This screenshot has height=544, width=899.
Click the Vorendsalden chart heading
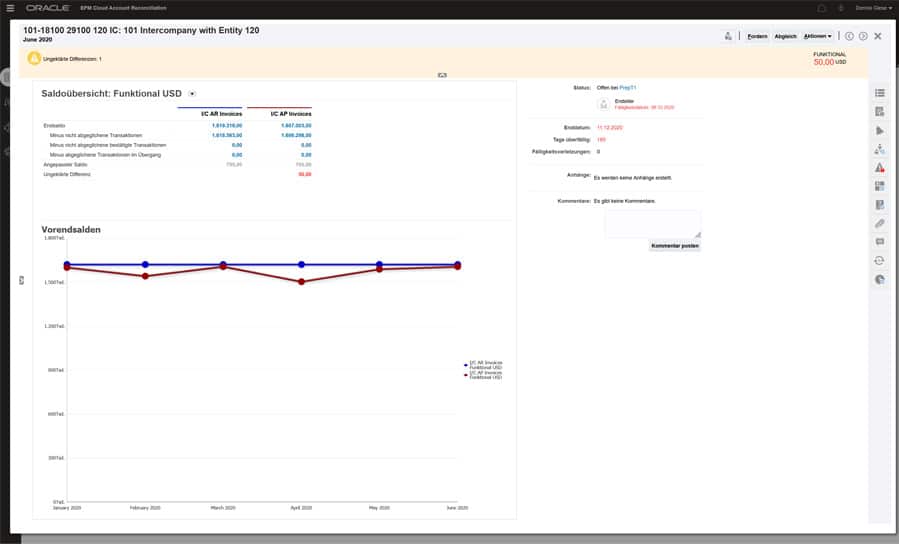point(71,229)
